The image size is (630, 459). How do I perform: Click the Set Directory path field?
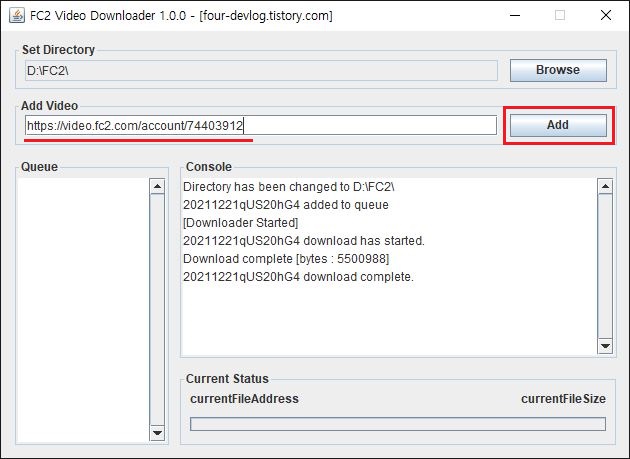pyautogui.click(x=261, y=71)
